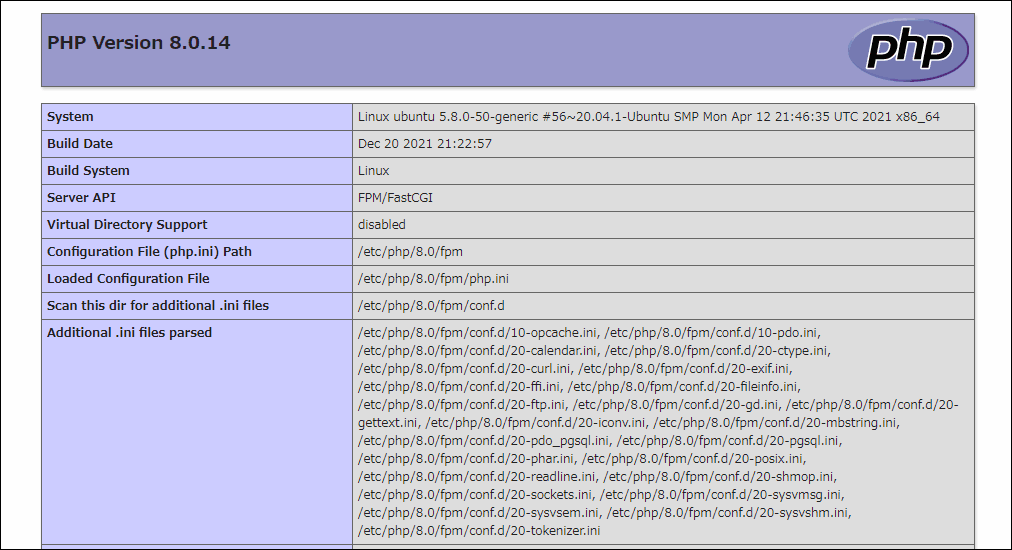Image resolution: width=1012 pixels, height=550 pixels.
Task: Click the '/etc/php/8.0/fpm' path value
Action: [x=410, y=252]
